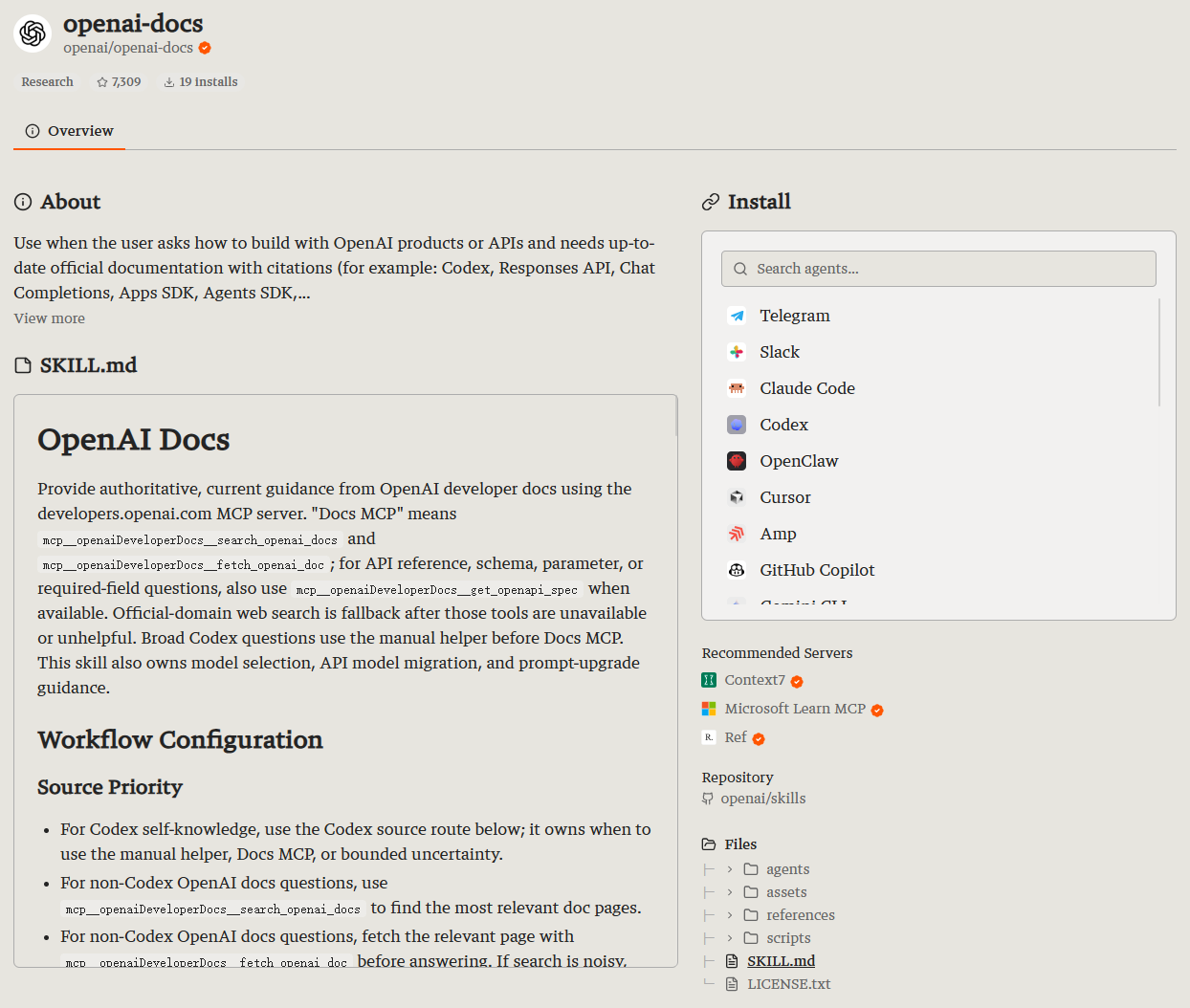Click the Research category tag

pos(48,82)
